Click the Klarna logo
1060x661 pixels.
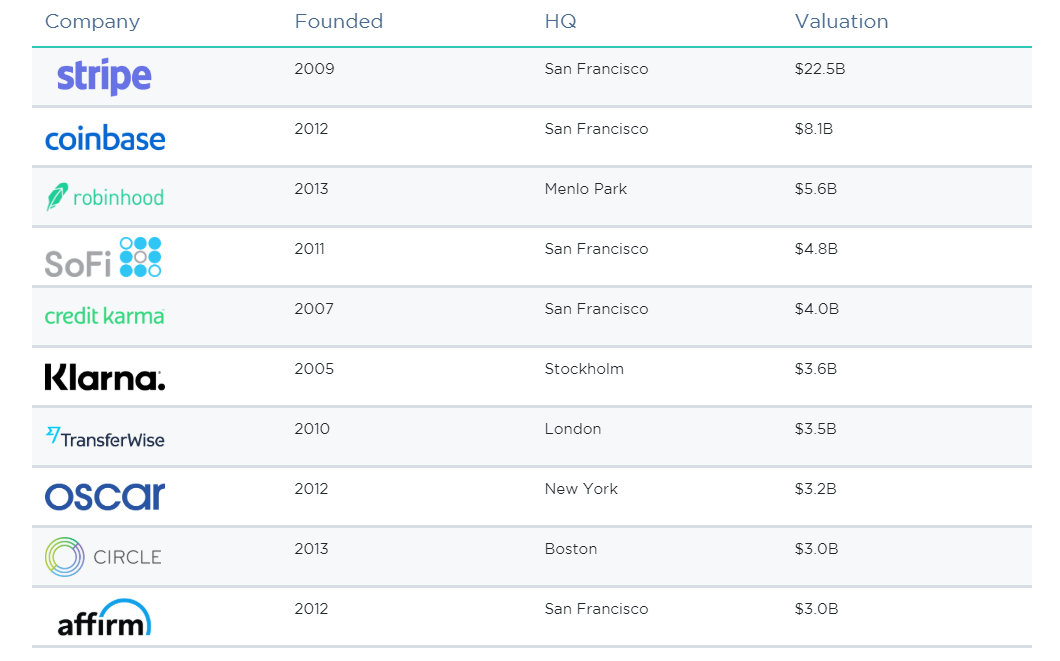point(105,377)
